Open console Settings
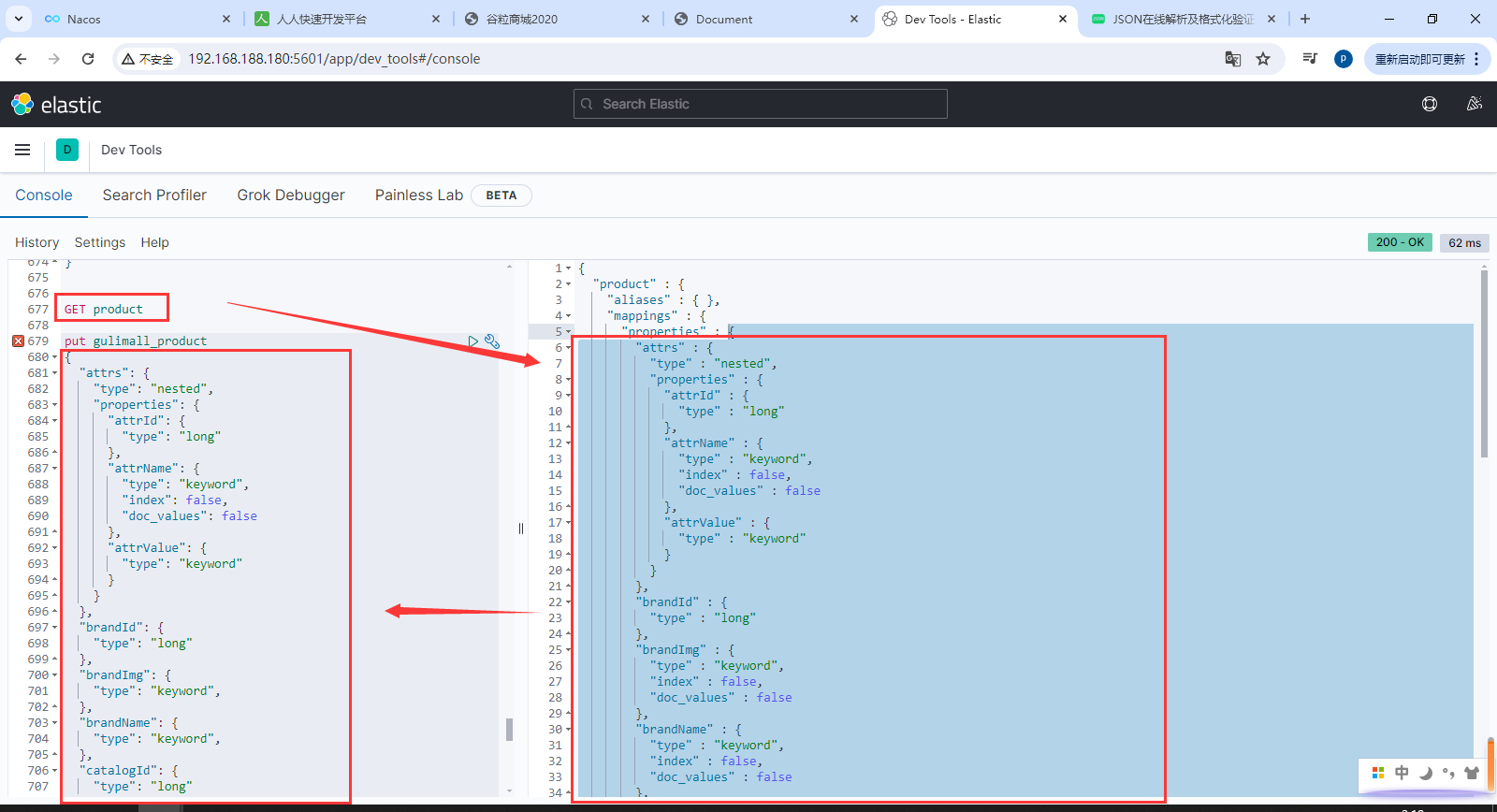 click(x=100, y=242)
